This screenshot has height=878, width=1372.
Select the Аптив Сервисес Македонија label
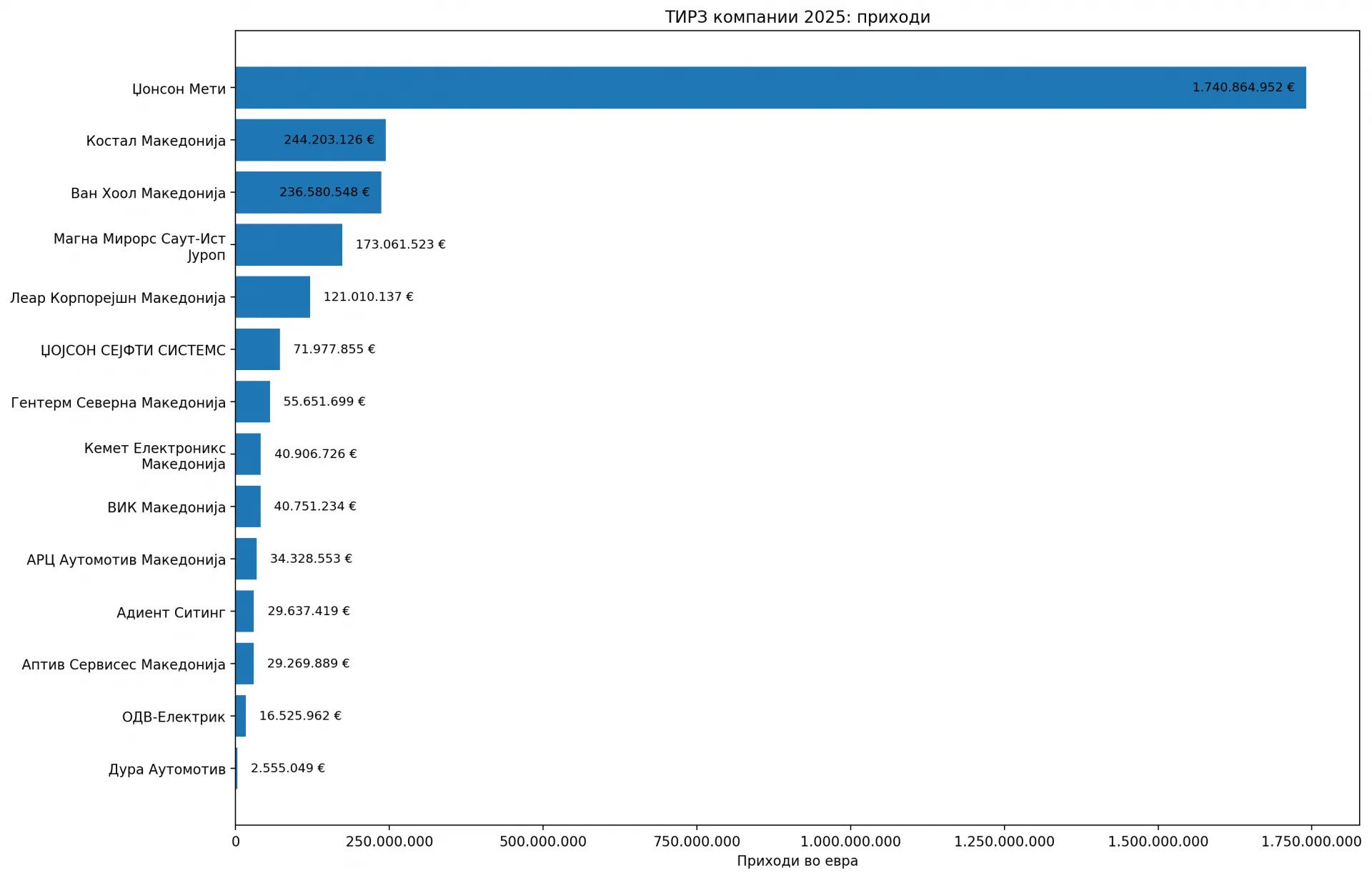click(124, 664)
